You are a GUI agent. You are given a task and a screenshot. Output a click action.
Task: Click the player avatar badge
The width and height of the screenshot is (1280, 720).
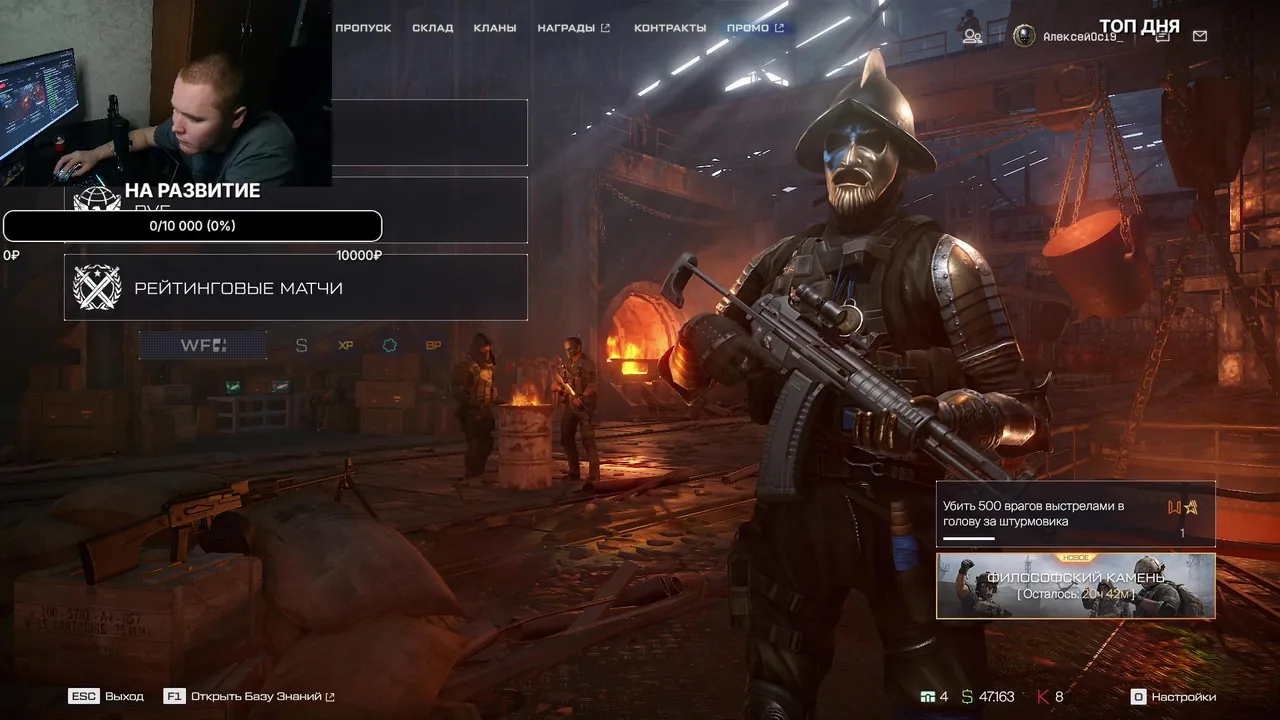click(1024, 36)
